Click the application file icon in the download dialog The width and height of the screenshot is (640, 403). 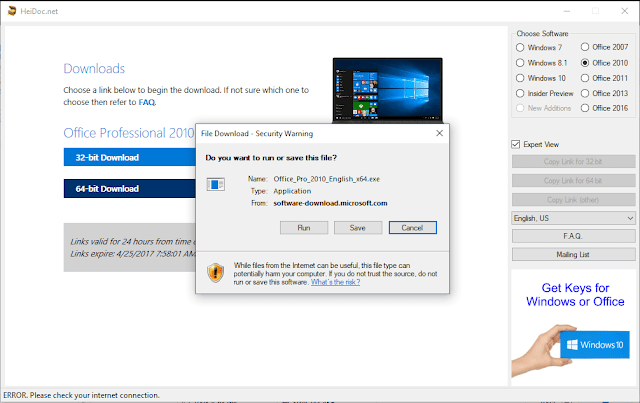click(x=216, y=185)
